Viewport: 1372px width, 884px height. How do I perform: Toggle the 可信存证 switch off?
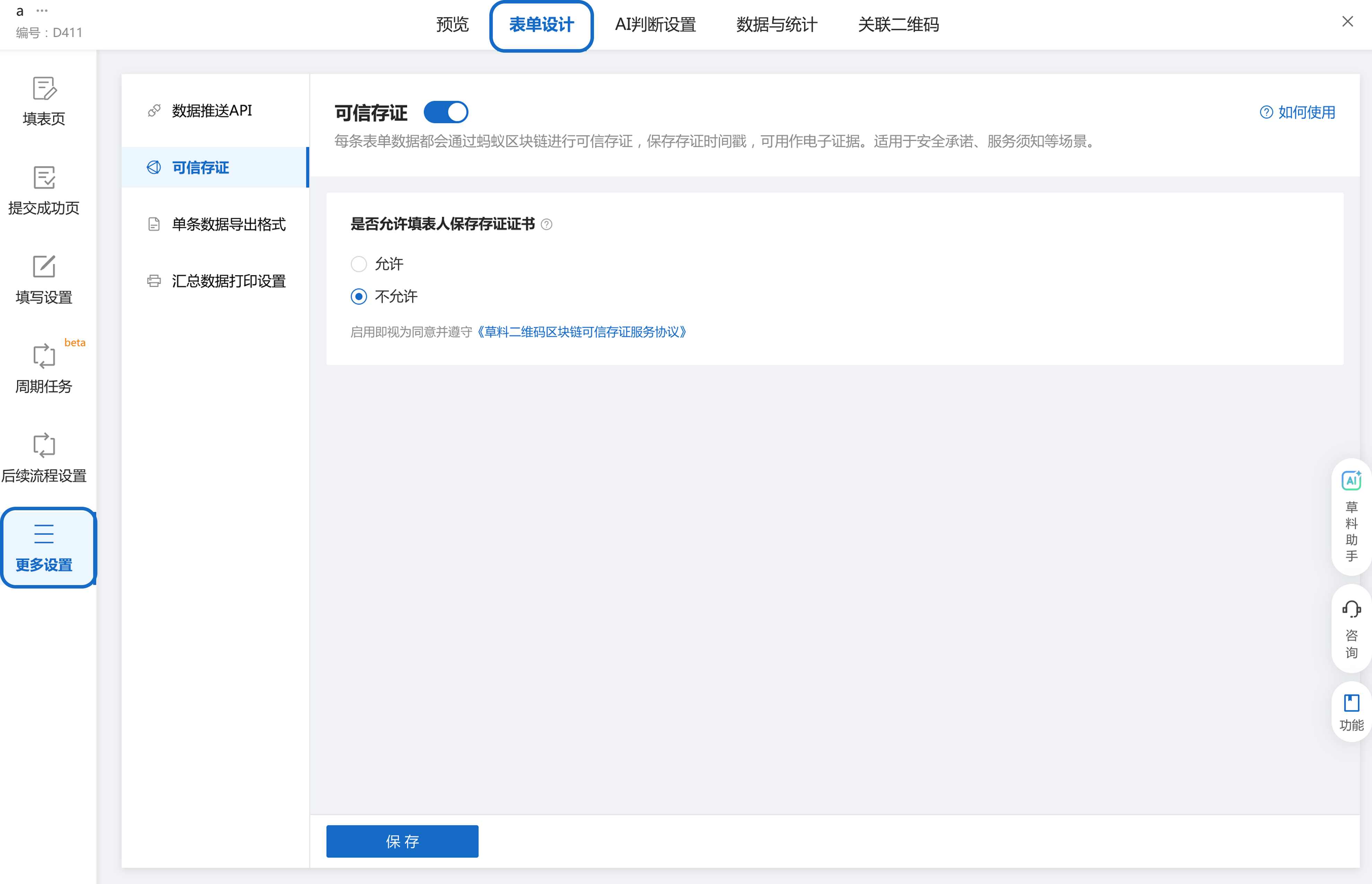pyautogui.click(x=446, y=113)
